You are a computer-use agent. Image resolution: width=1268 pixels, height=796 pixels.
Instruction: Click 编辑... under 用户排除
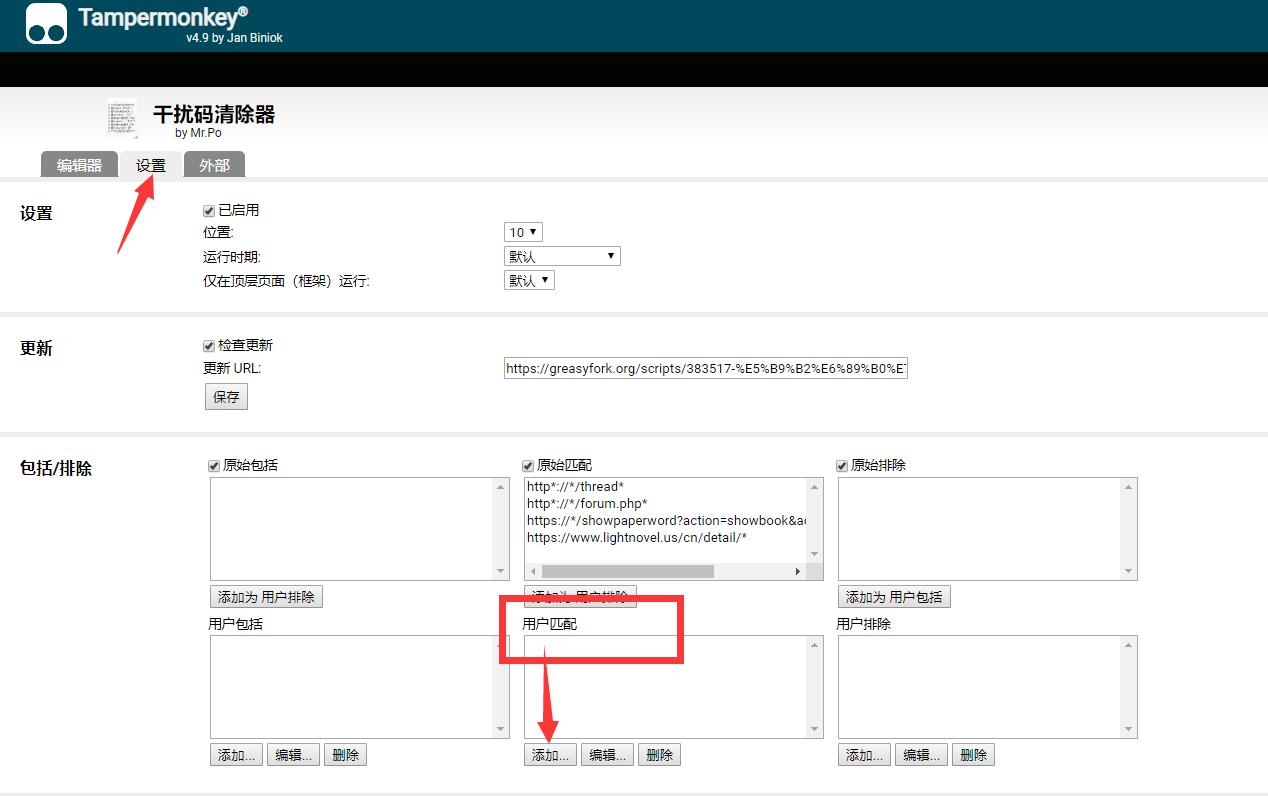pos(921,755)
